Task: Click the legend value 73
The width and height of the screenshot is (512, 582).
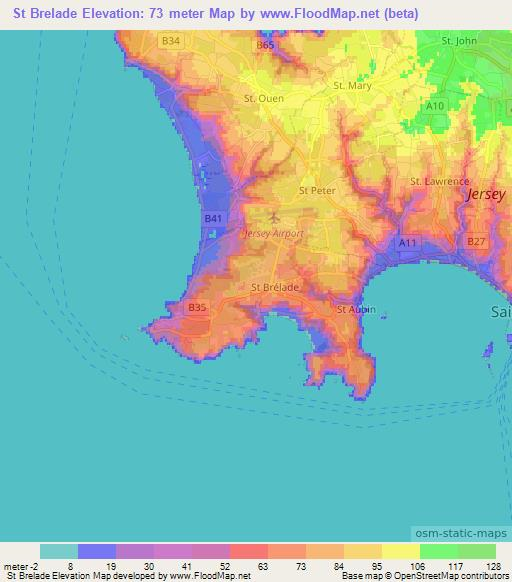Action: tap(300, 567)
